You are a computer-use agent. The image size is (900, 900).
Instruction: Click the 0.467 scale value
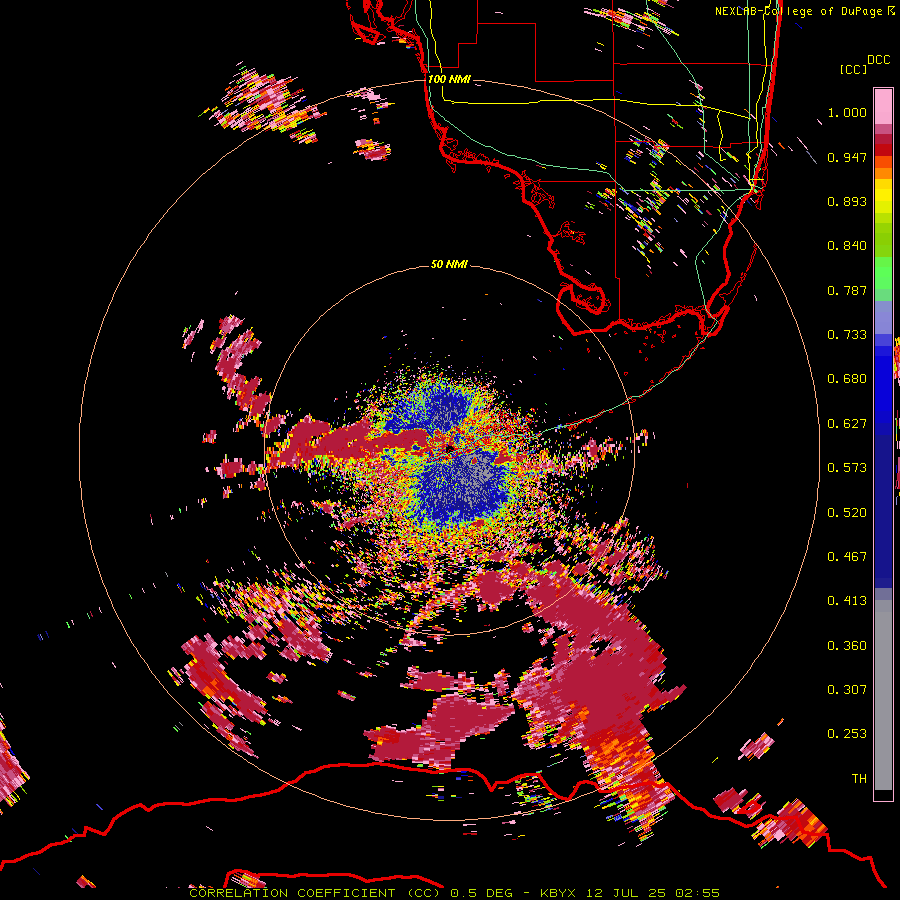[x=847, y=557]
